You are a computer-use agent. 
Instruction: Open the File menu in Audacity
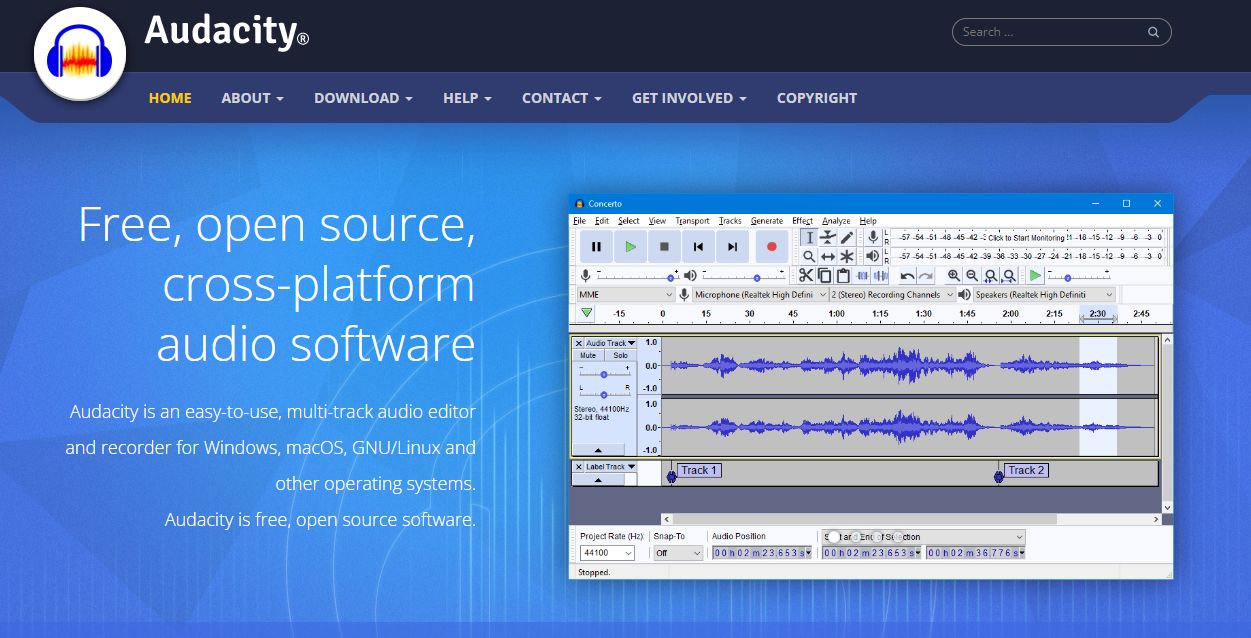pyautogui.click(x=579, y=221)
